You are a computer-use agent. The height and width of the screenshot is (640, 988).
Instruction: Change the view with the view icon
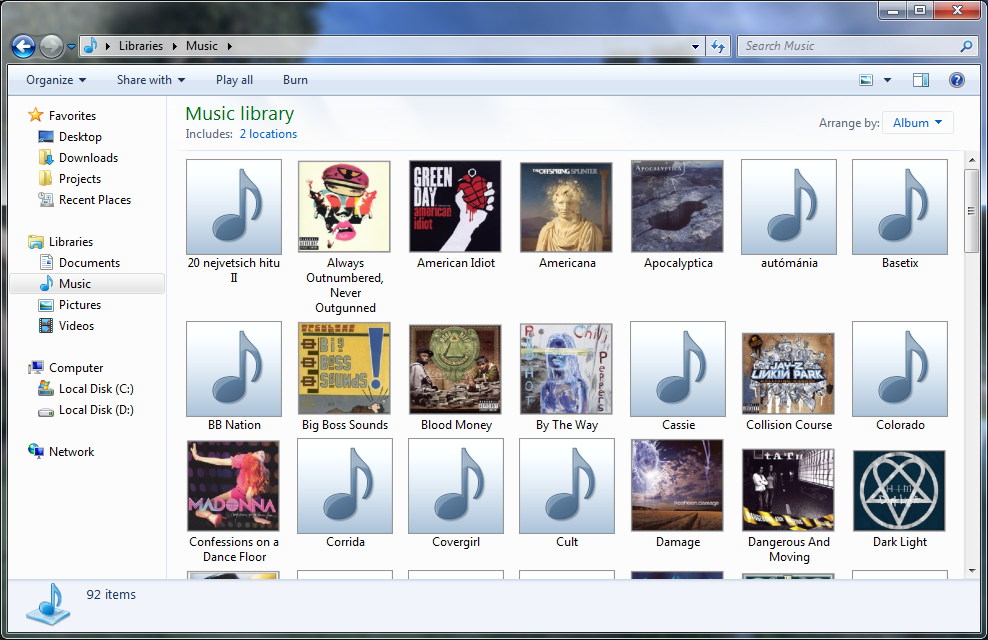866,80
